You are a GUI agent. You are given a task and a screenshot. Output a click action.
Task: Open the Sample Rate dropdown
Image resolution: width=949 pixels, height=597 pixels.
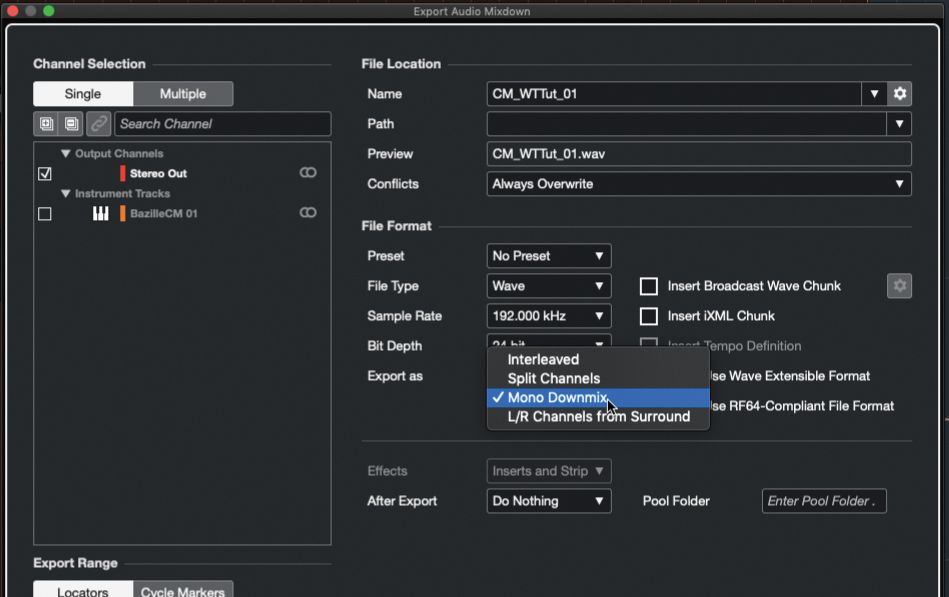click(x=548, y=316)
